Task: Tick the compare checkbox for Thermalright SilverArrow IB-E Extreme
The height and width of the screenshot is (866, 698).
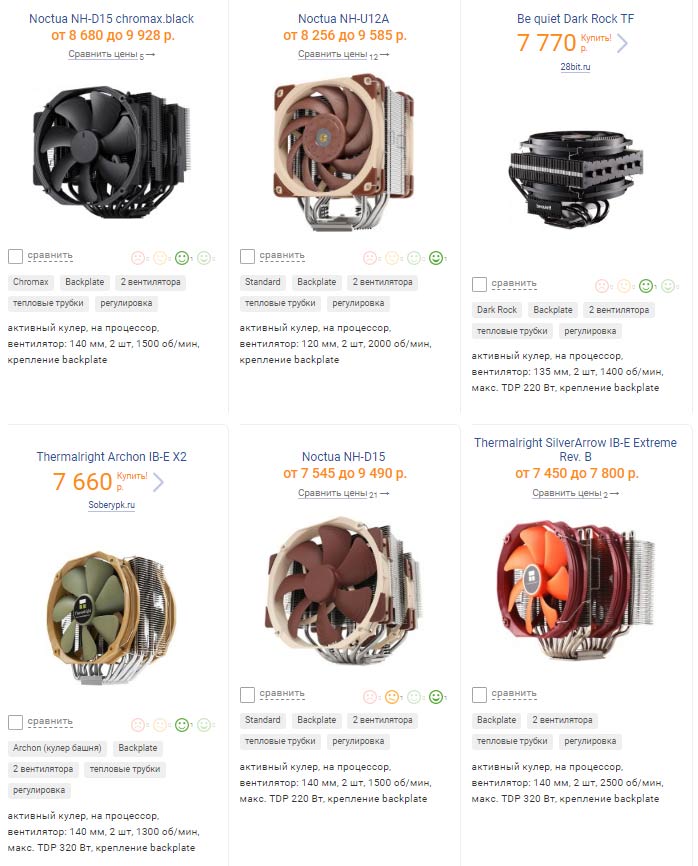Action: click(x=479, y=695)
